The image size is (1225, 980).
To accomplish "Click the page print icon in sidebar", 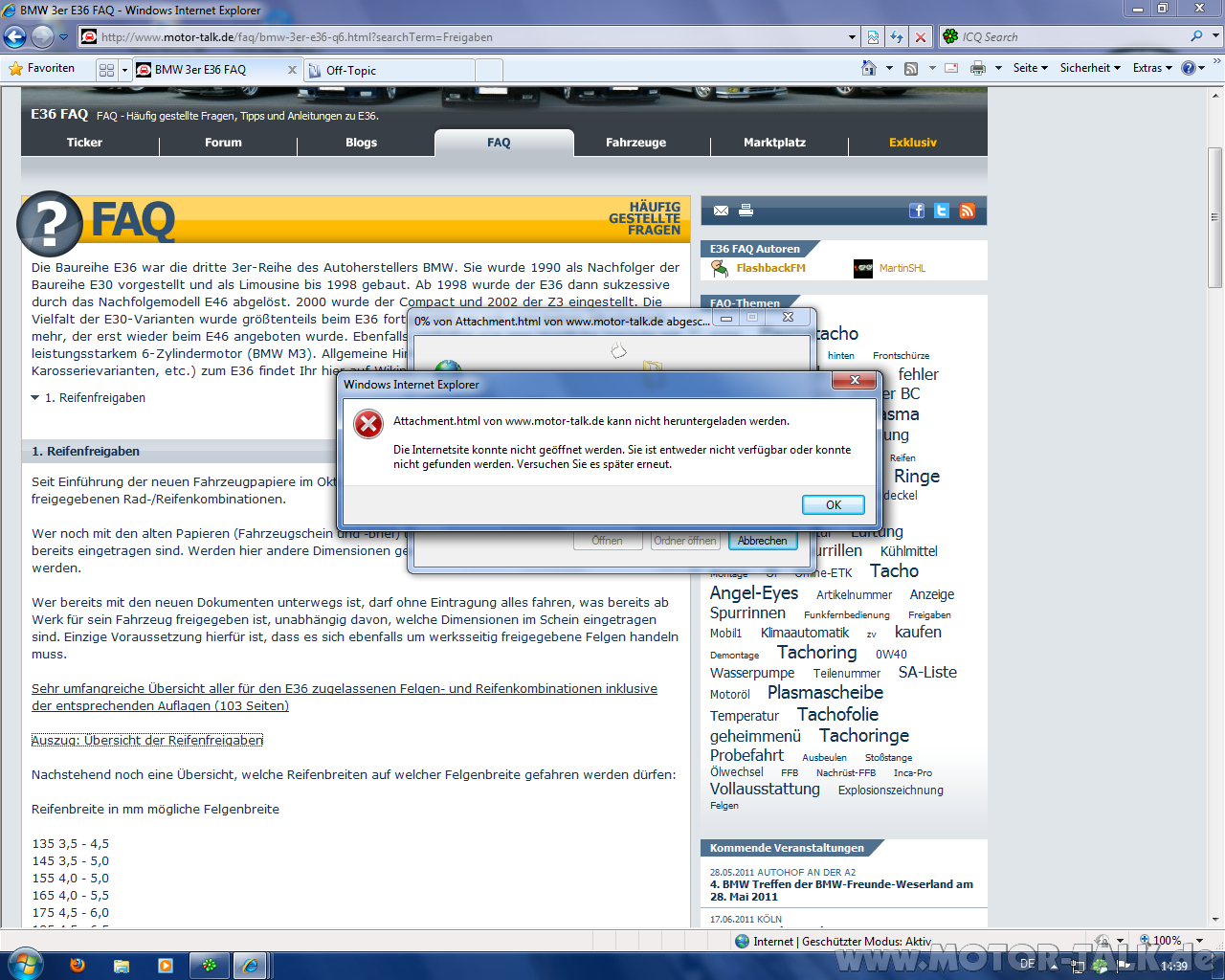I will 746,211.
